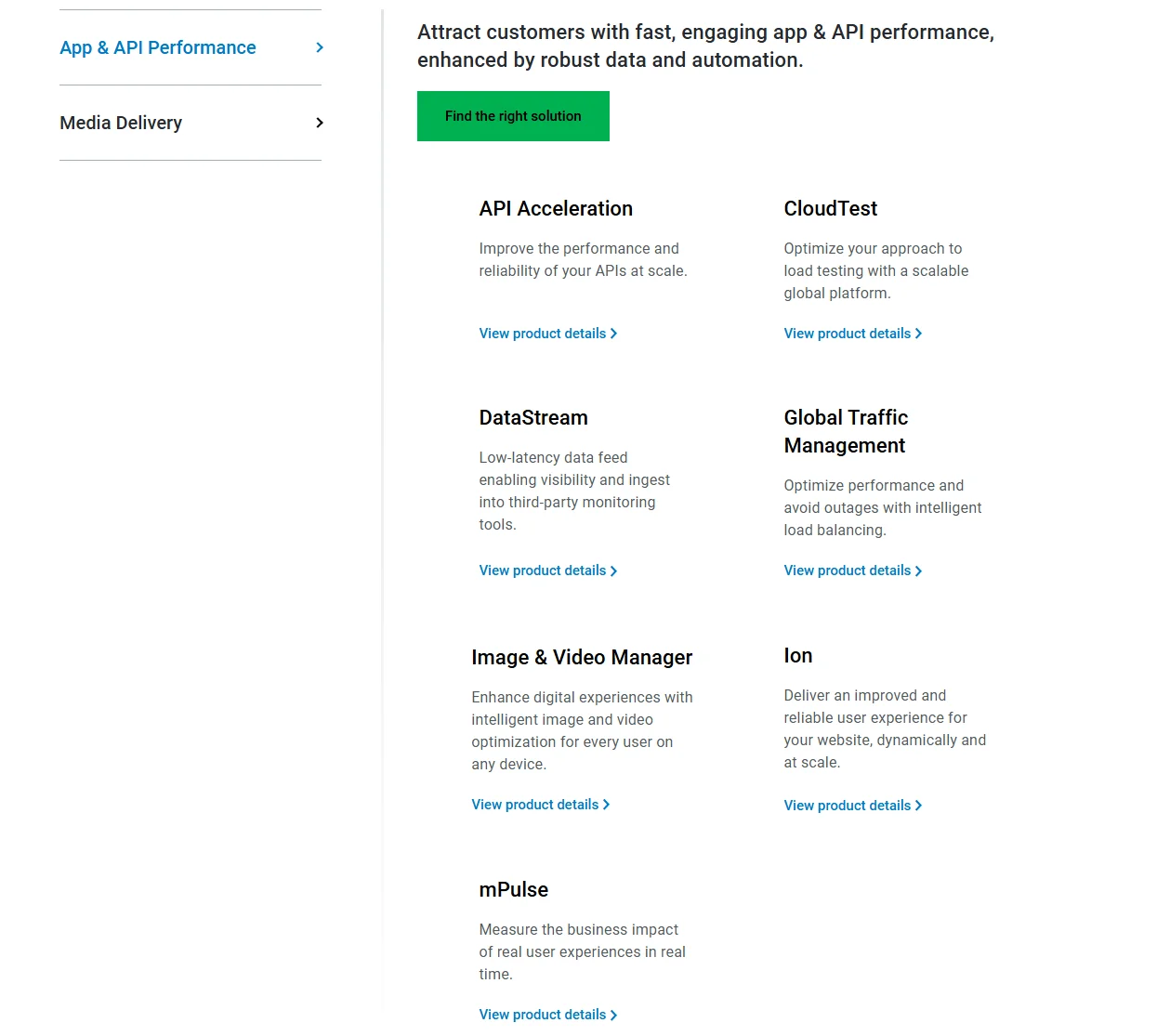Screen dimensions: 1170x1036
Task: Open the App & API Performance tab
Action: tap(191, 47)
